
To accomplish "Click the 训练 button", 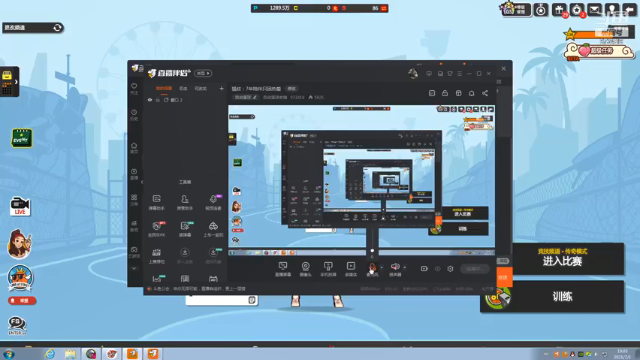I will coord(563,297).
